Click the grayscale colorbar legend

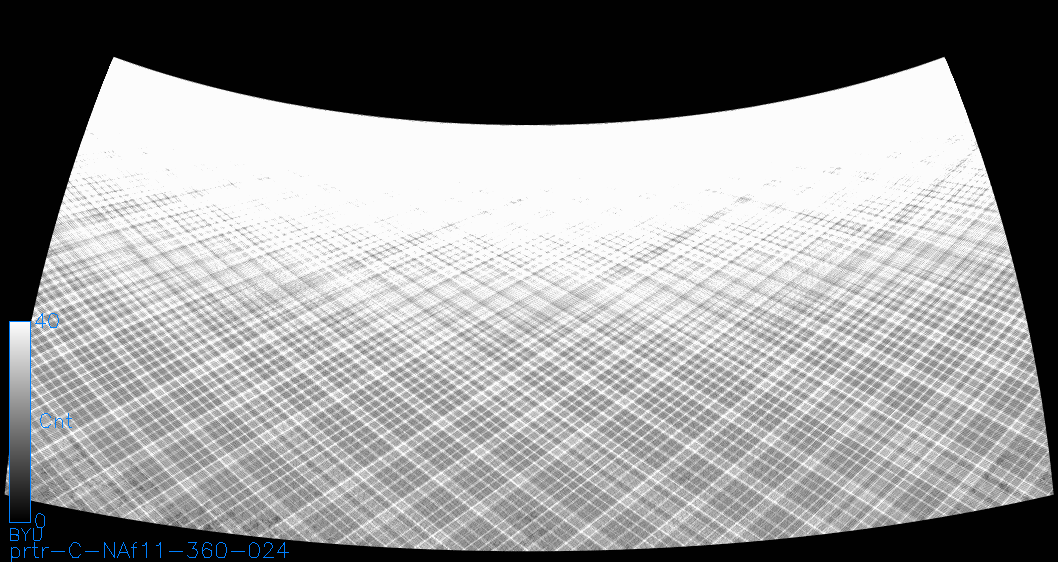[20, 422]
